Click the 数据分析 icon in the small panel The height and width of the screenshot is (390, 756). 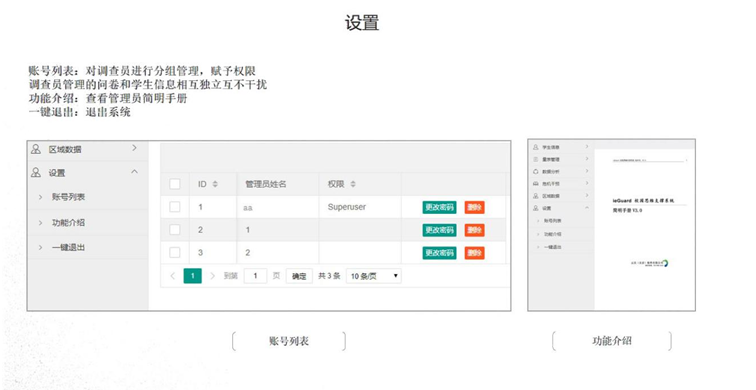(x=536, y=172)
